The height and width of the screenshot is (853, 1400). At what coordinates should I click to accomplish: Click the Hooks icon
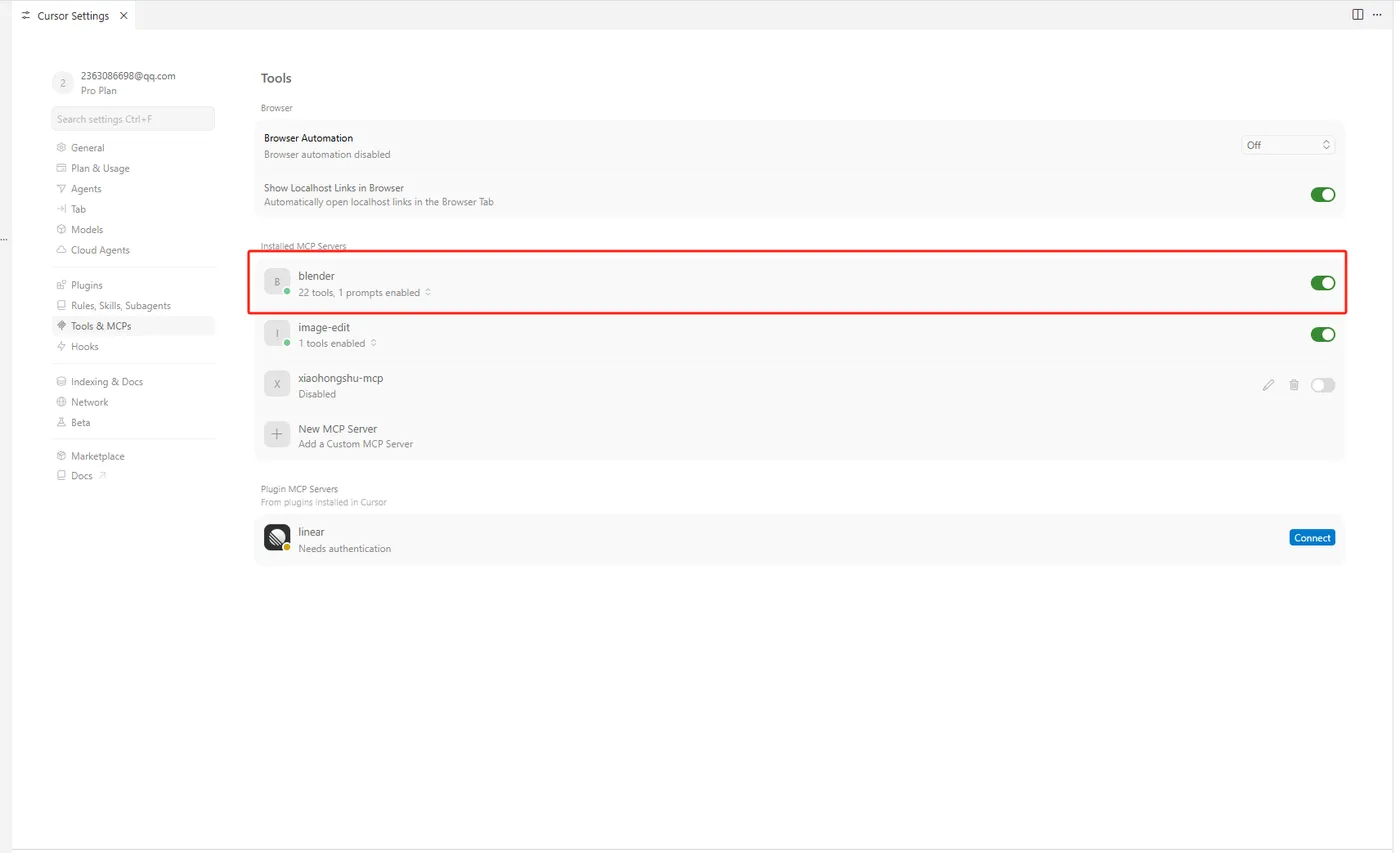click(61, 347)
